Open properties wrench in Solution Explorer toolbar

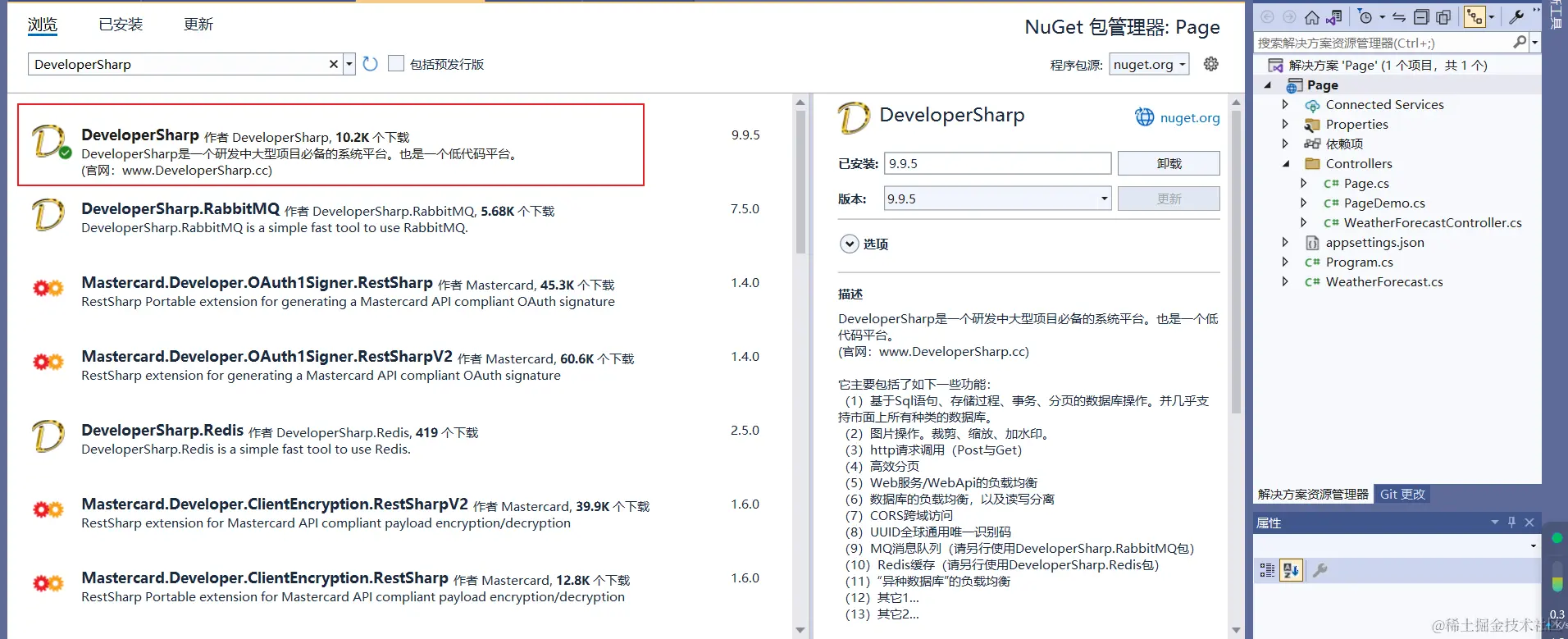1516,16
